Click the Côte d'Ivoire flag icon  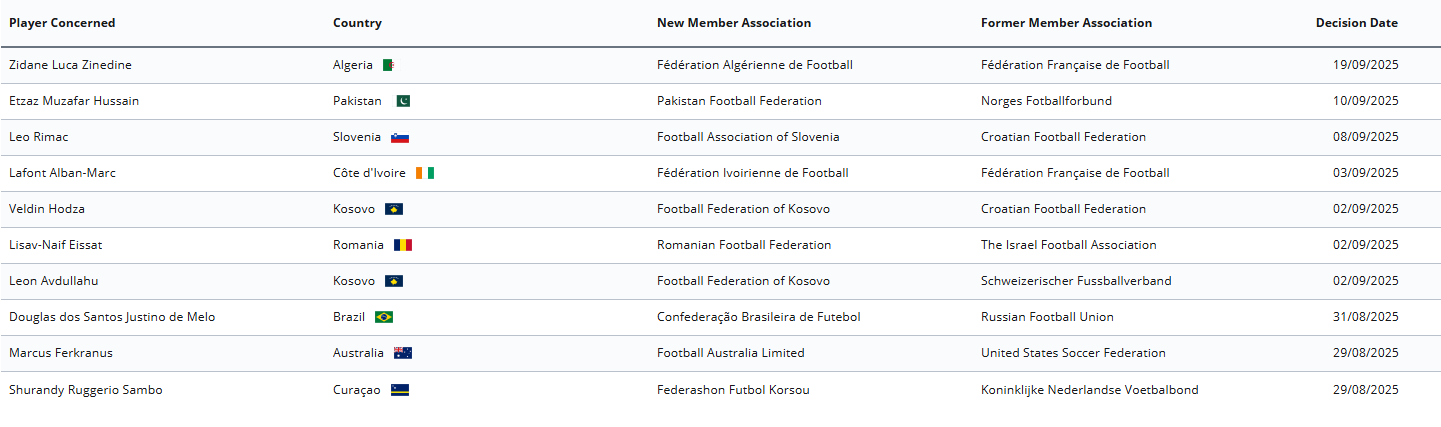(x=425, y=173)
